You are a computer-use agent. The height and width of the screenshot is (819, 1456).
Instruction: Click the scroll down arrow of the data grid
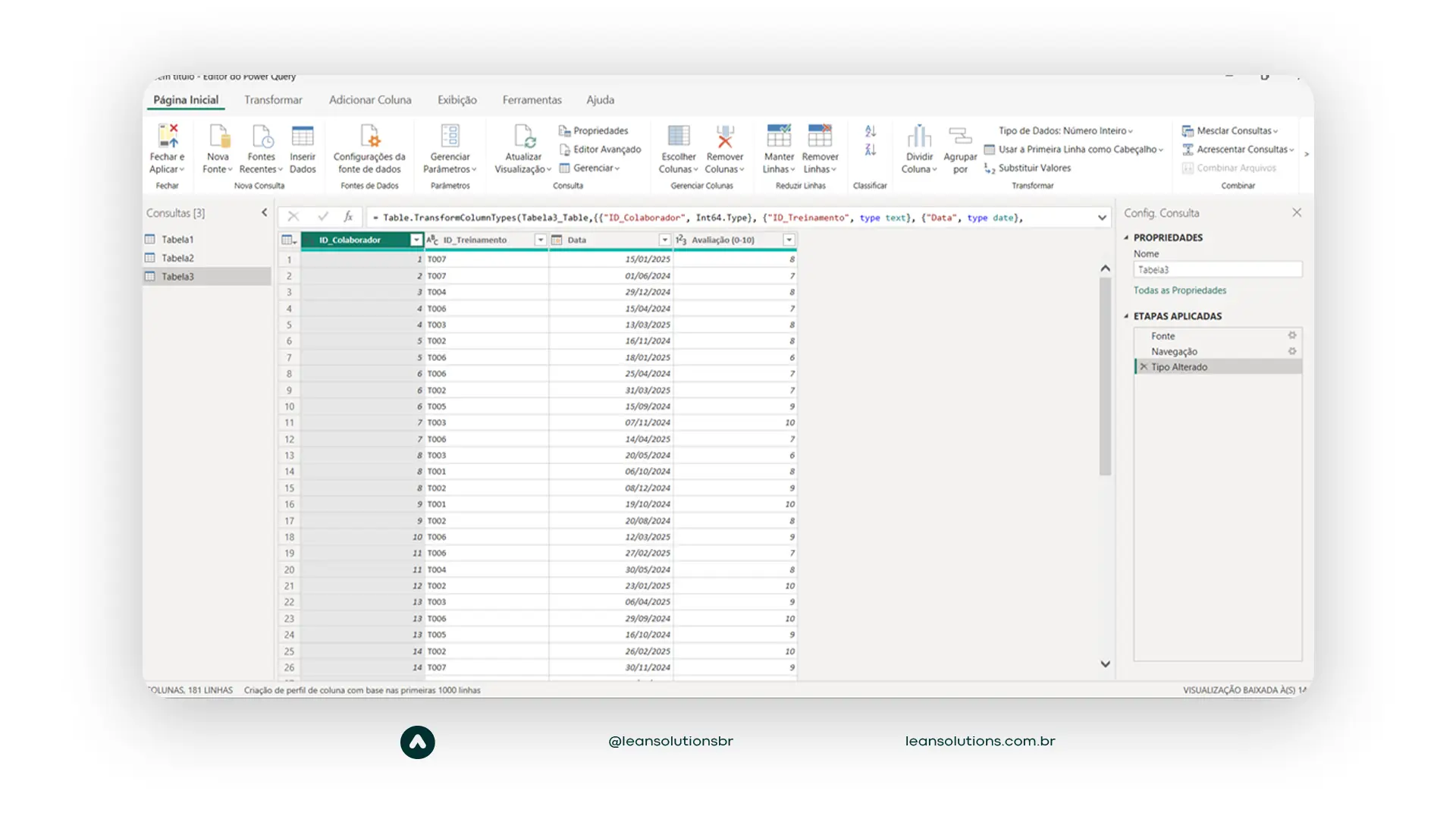click(1105, 664)
